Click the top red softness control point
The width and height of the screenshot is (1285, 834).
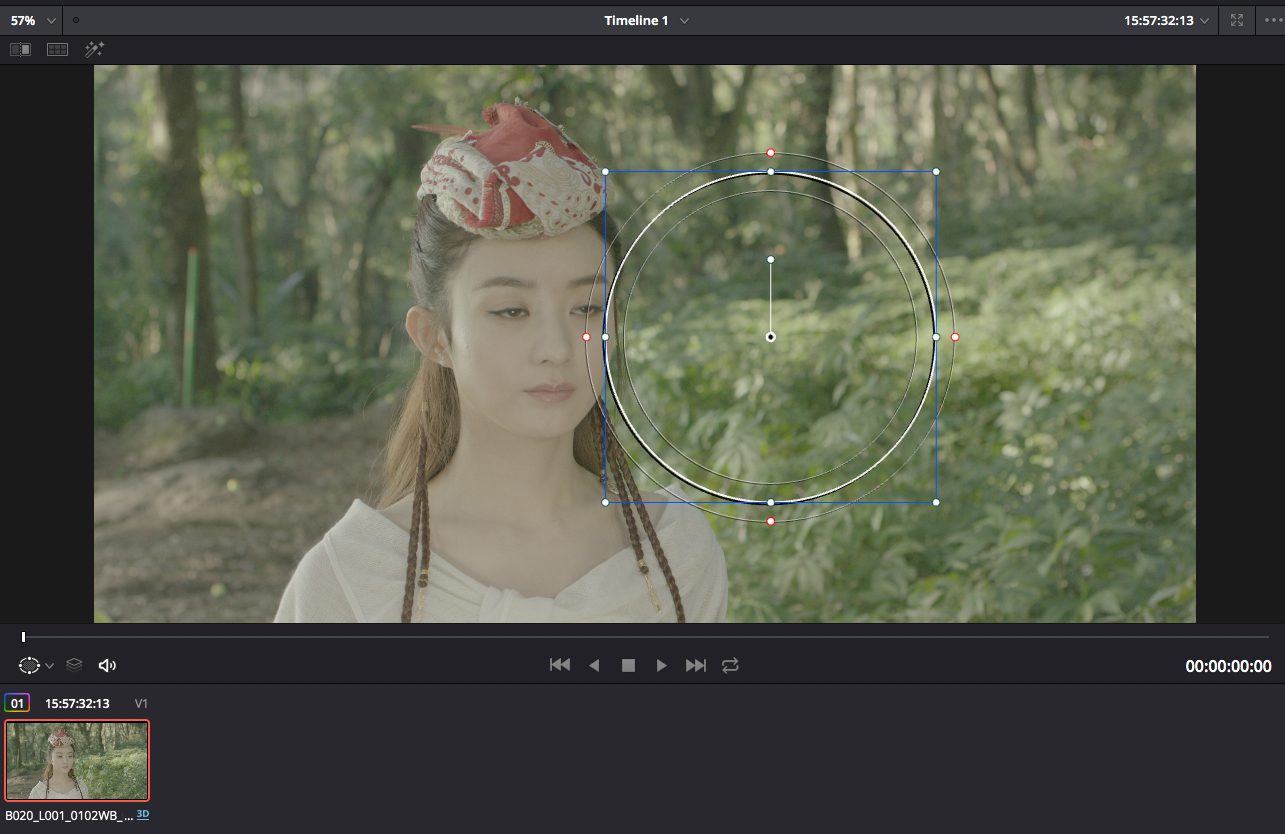pyautogui.click(x=771, y=153)
